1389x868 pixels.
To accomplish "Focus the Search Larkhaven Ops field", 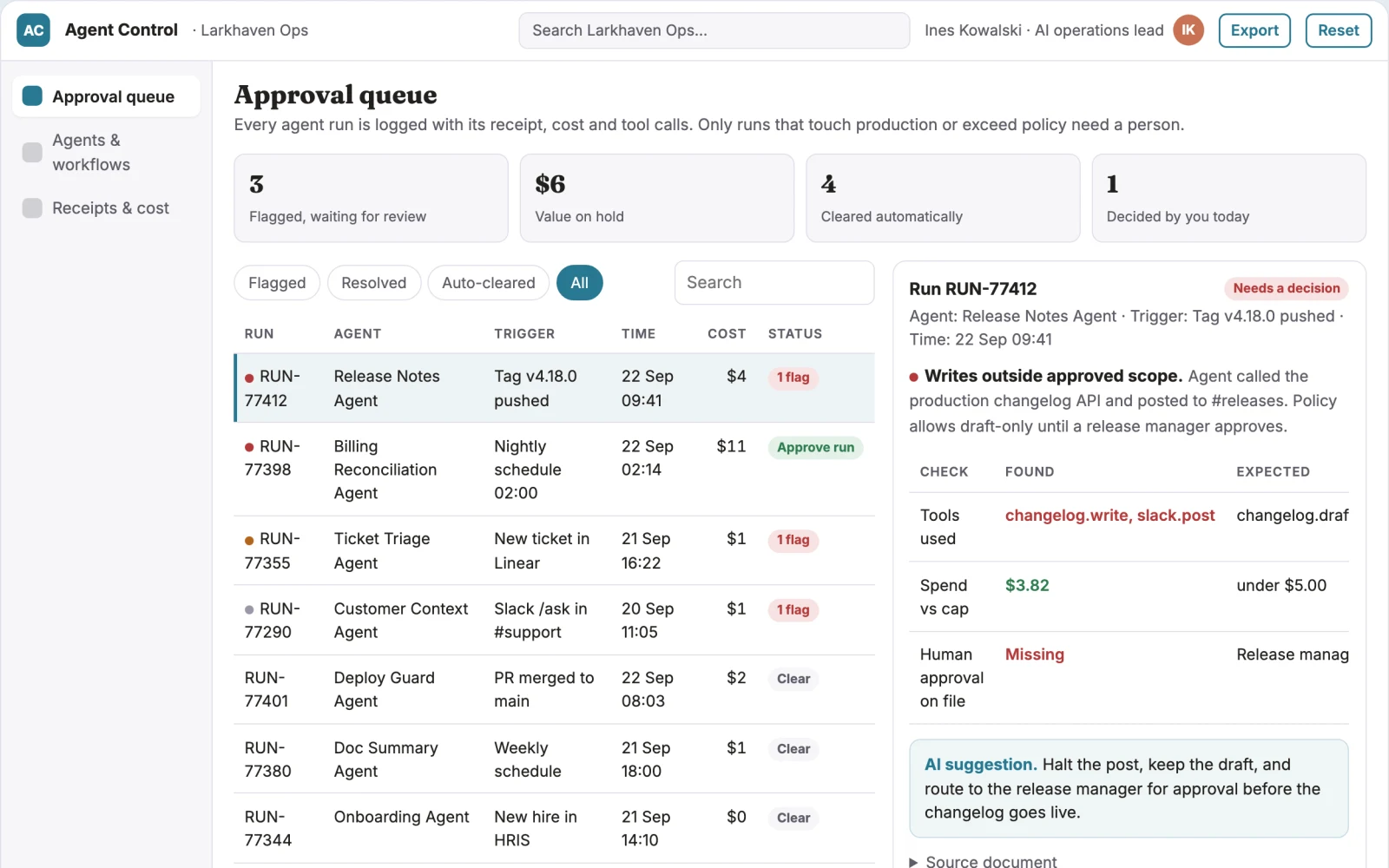I will click(x=714, y=30).
